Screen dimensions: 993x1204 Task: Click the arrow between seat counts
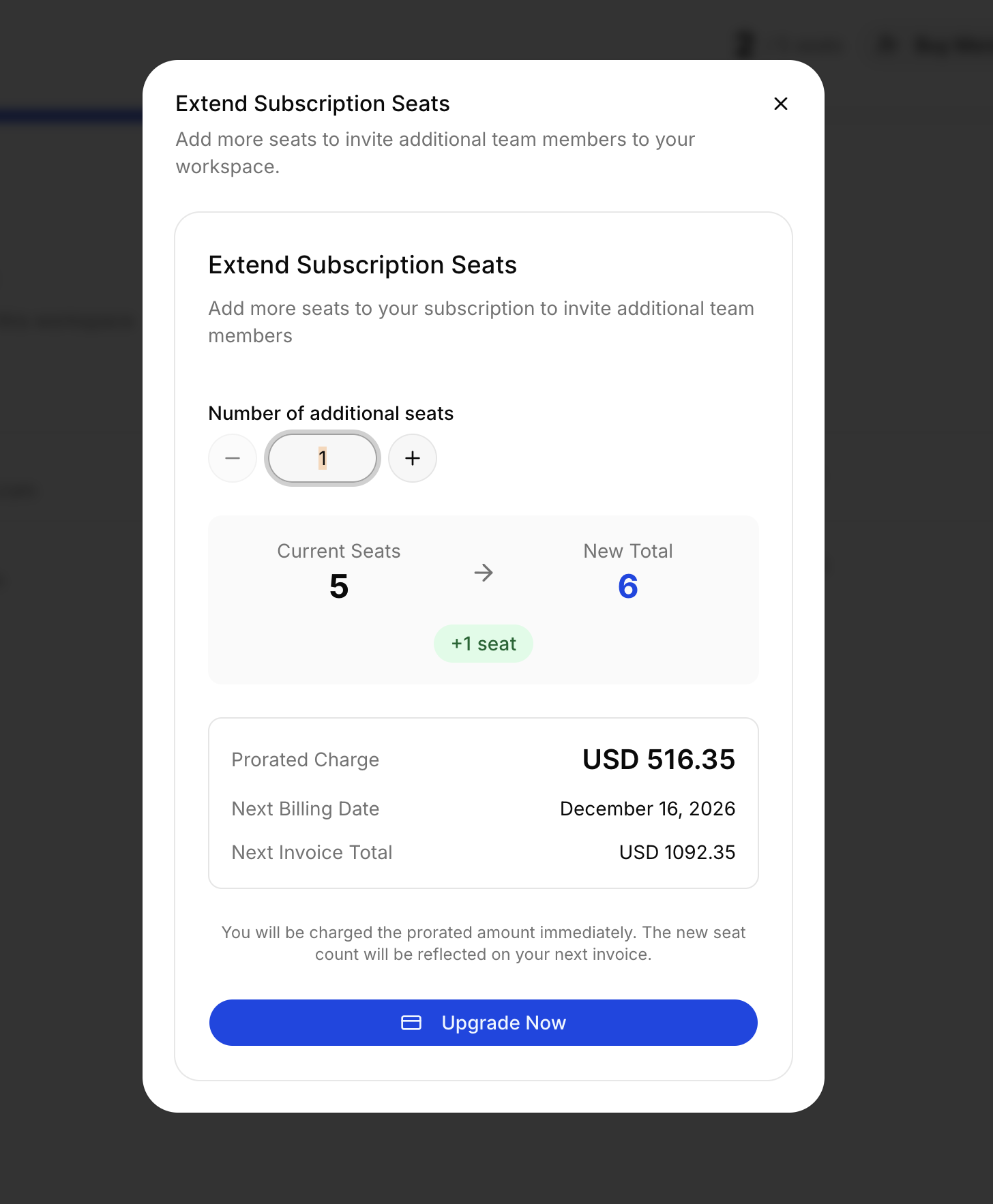(484, 573)
